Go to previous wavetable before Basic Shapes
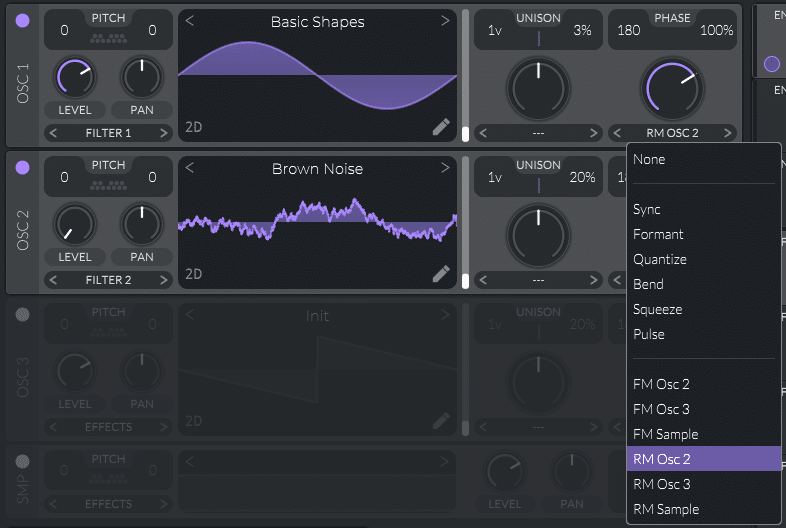Screen dimensions: 786x528 [189, 21]
